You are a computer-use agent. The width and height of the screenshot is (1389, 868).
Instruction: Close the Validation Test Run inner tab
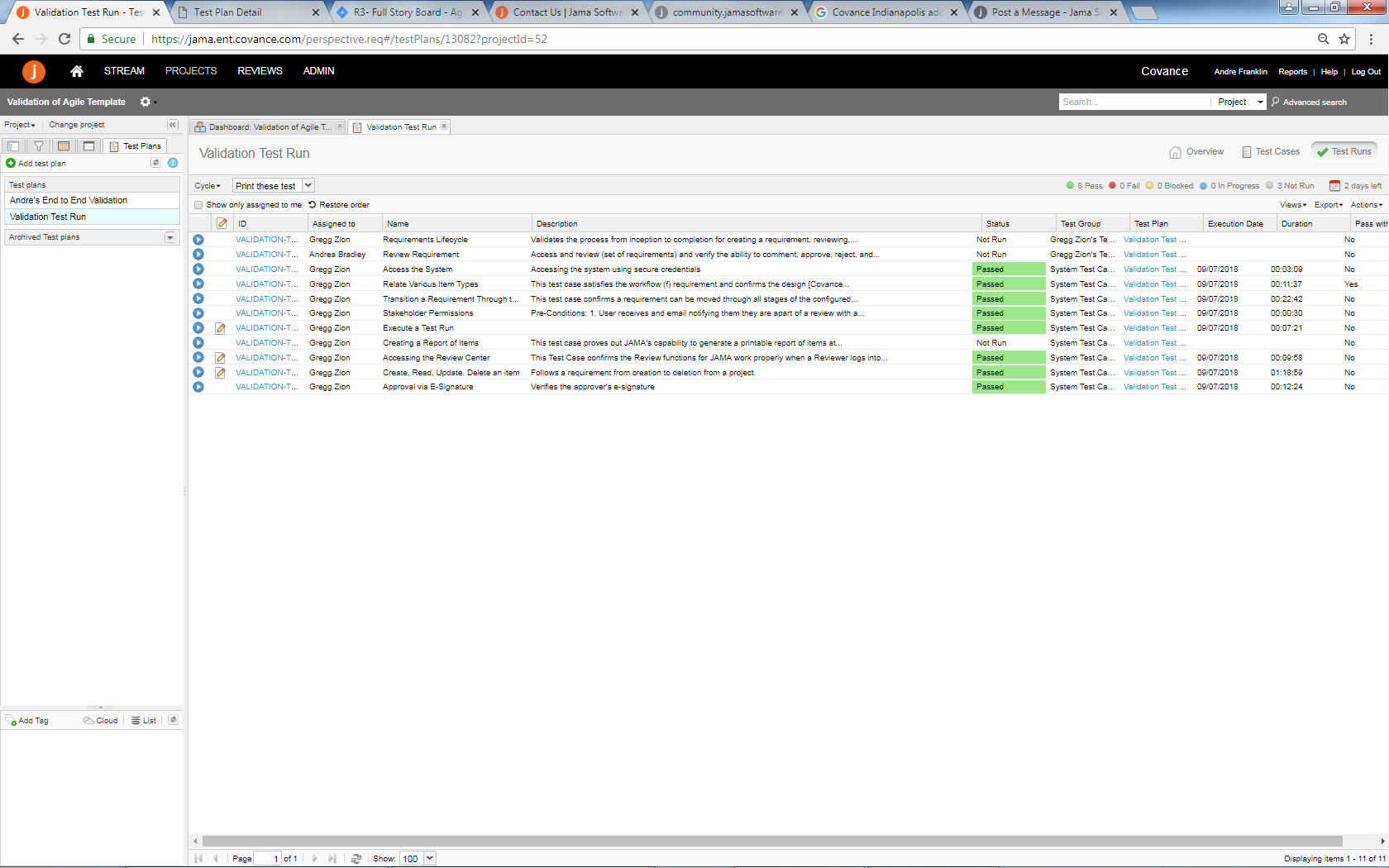coord(444,126)
